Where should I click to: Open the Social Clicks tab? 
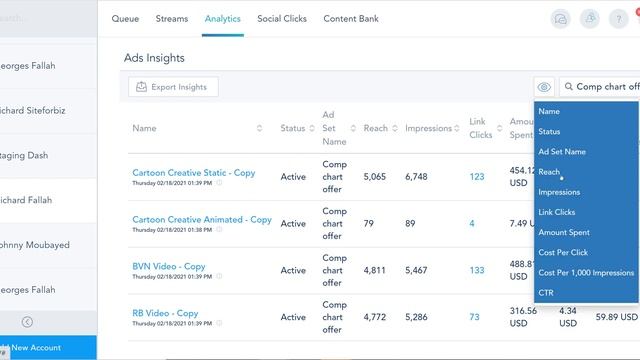282,19
